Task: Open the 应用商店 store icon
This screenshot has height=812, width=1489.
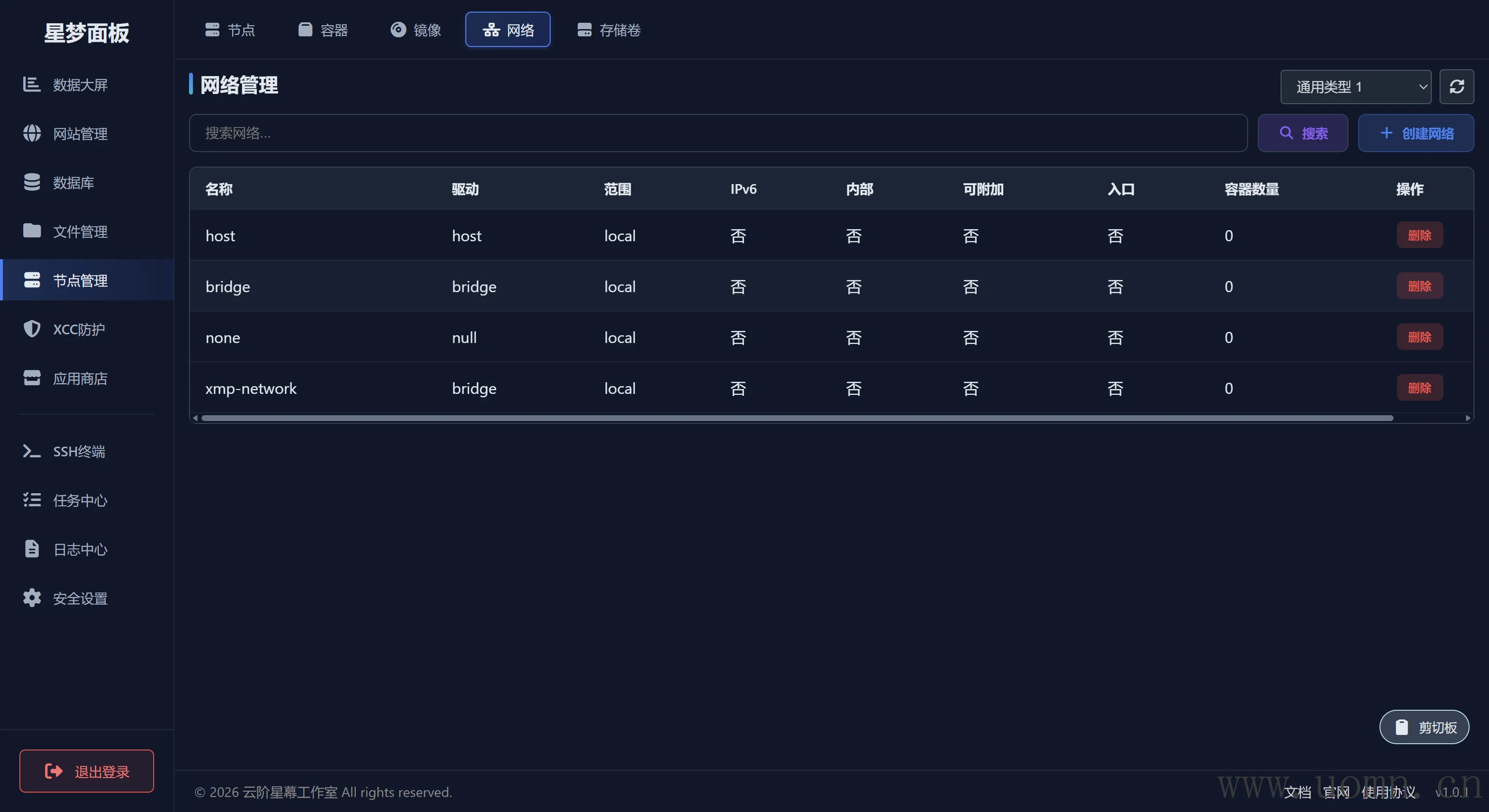Action: click(32, 378)
